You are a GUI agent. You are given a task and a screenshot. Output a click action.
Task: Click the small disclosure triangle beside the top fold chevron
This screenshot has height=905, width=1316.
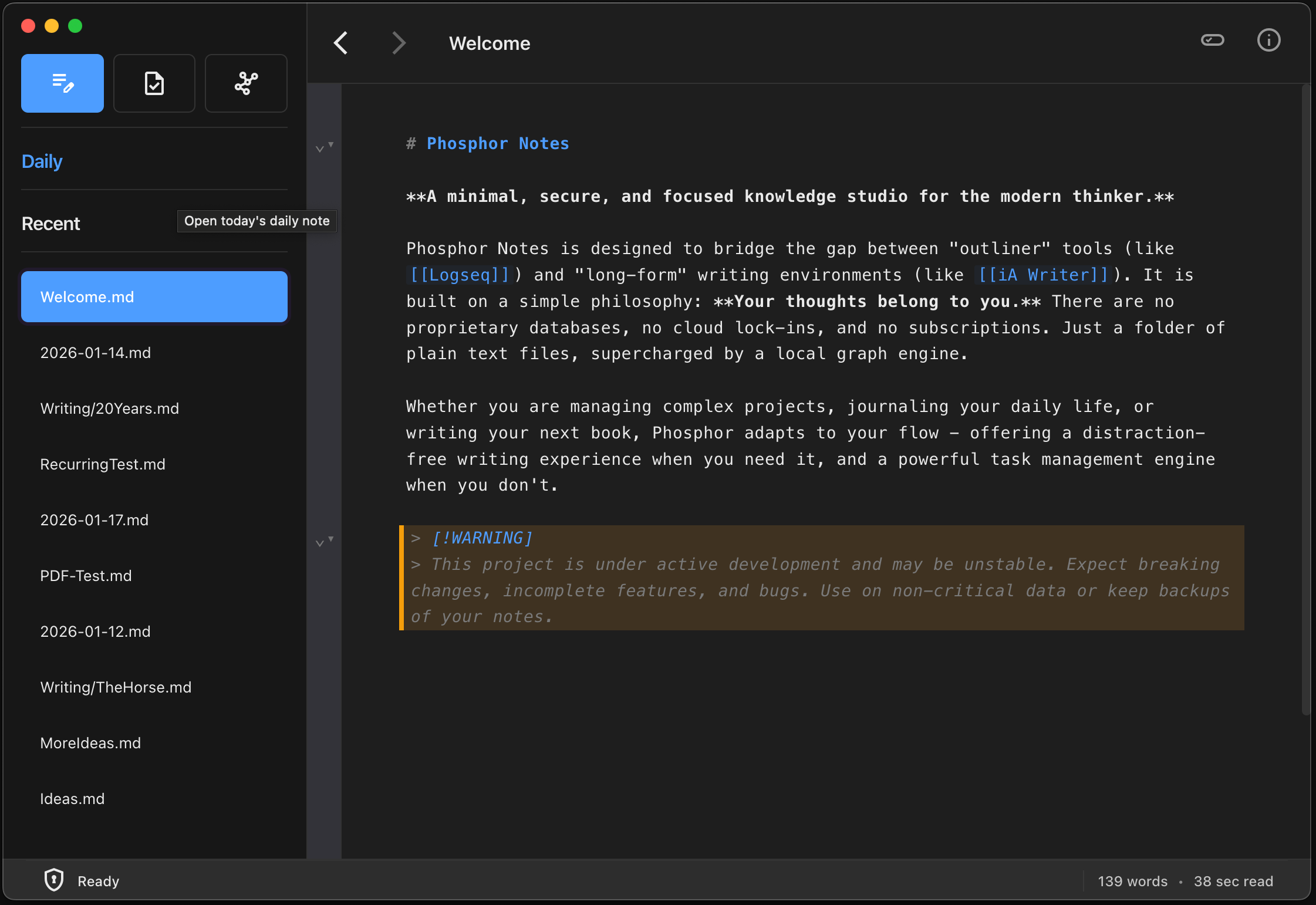click(330, 145)
